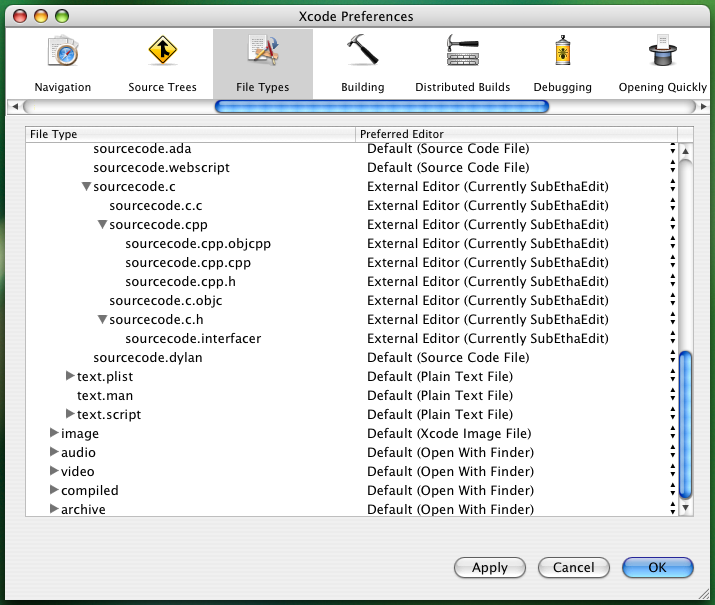Open the Opening Quickly top hat icon
The width and height of the screenshot is (715, 605).
pyautogui.click(x=663, y=50)
